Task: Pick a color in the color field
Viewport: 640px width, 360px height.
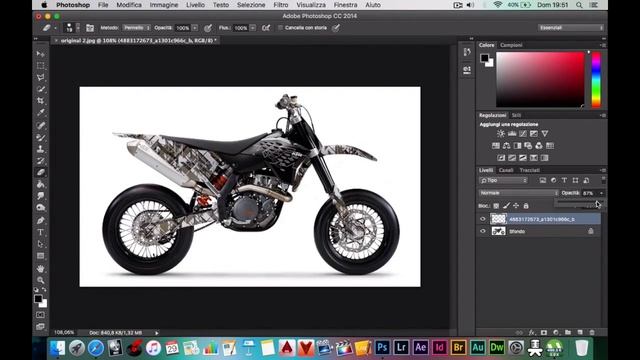Action: pyautogui.click(x=540, y=80)
